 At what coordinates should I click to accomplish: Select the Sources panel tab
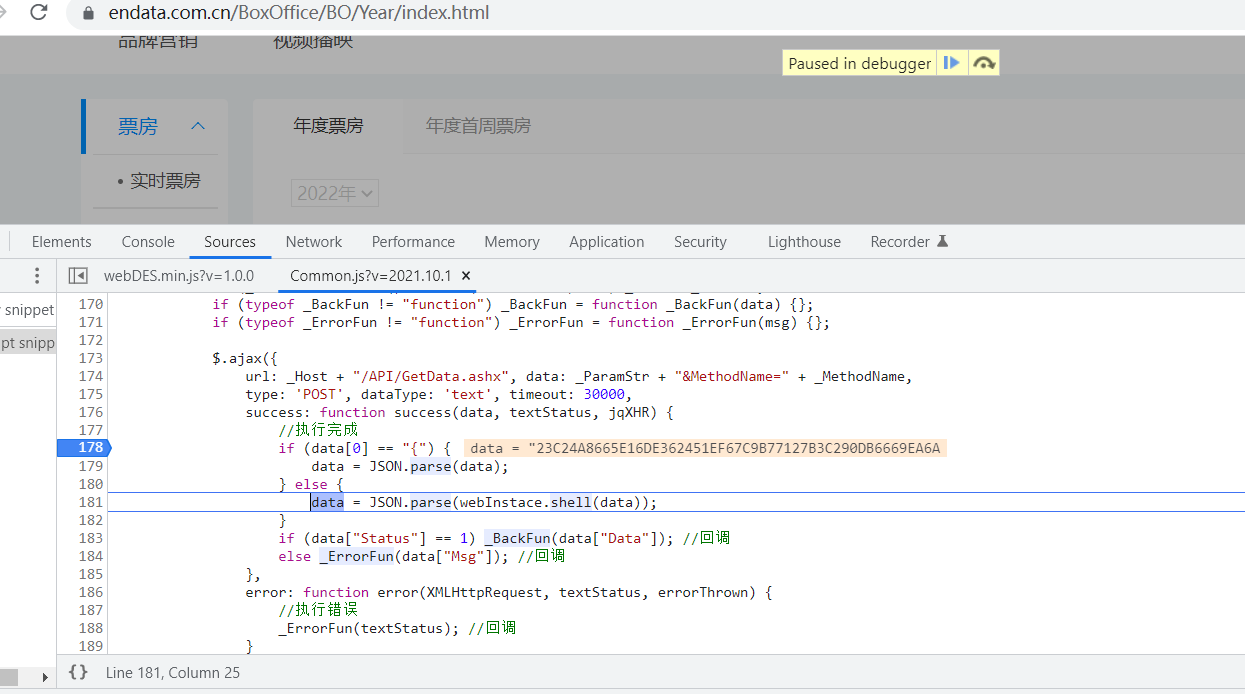tap(230, 242)
